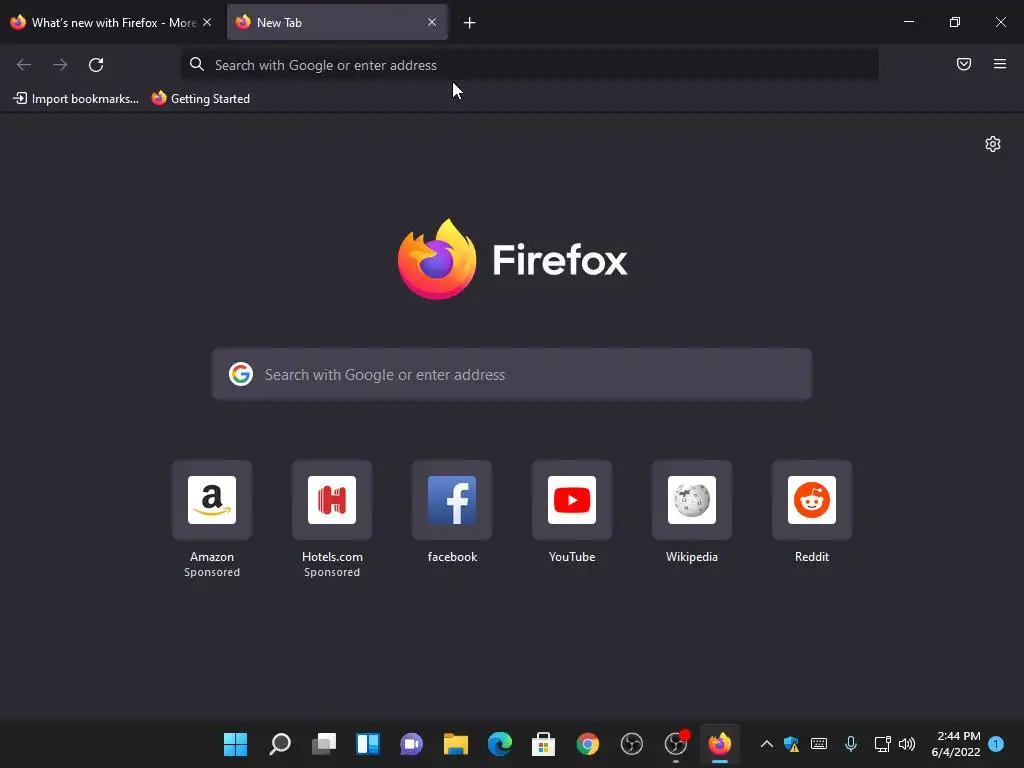Open network status tray icon
Image resolution: width=1024 pixels, height=768 pixels.
[882, 744]
